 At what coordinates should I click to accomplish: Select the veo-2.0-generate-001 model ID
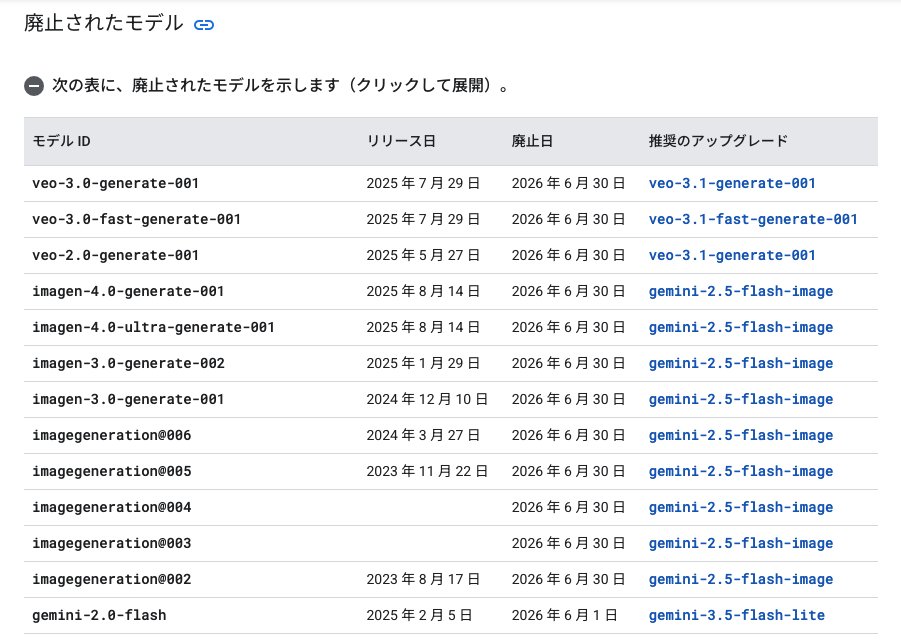pyautogui.click(x=115, y=255)
